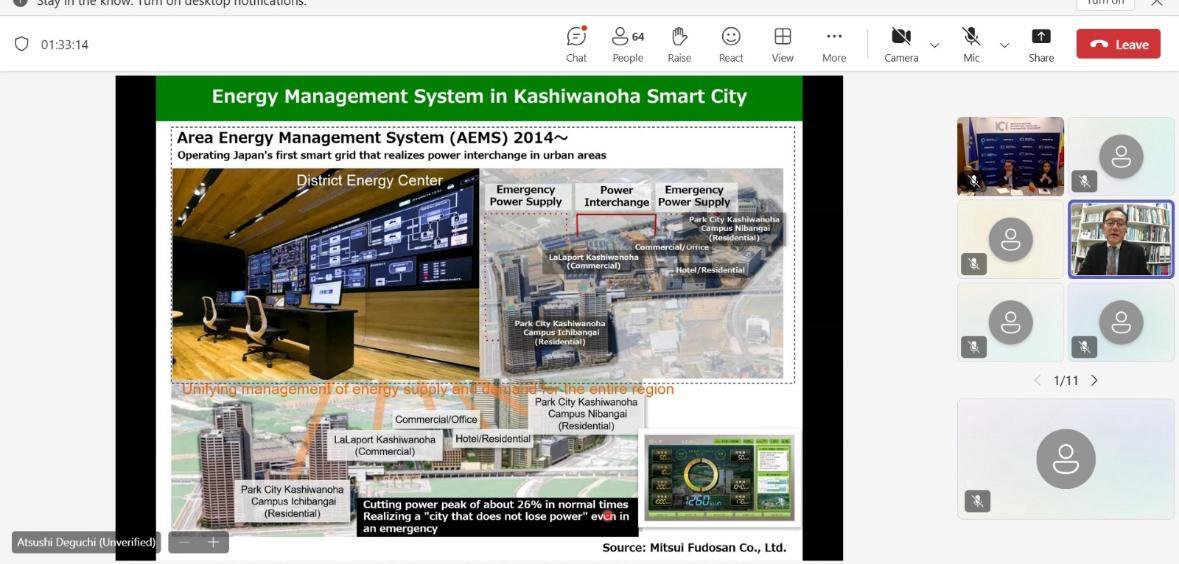Open the Chat panel

(x=576, y=44)
